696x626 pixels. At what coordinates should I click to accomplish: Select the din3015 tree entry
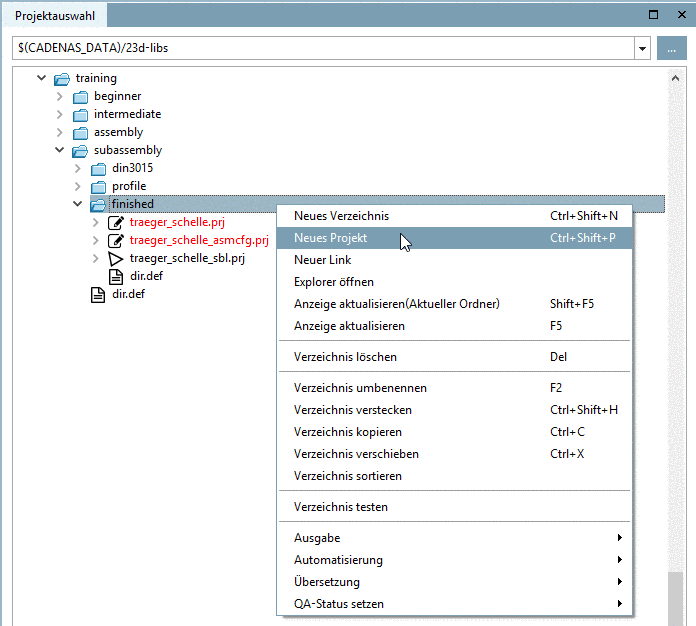coord(132,168)
